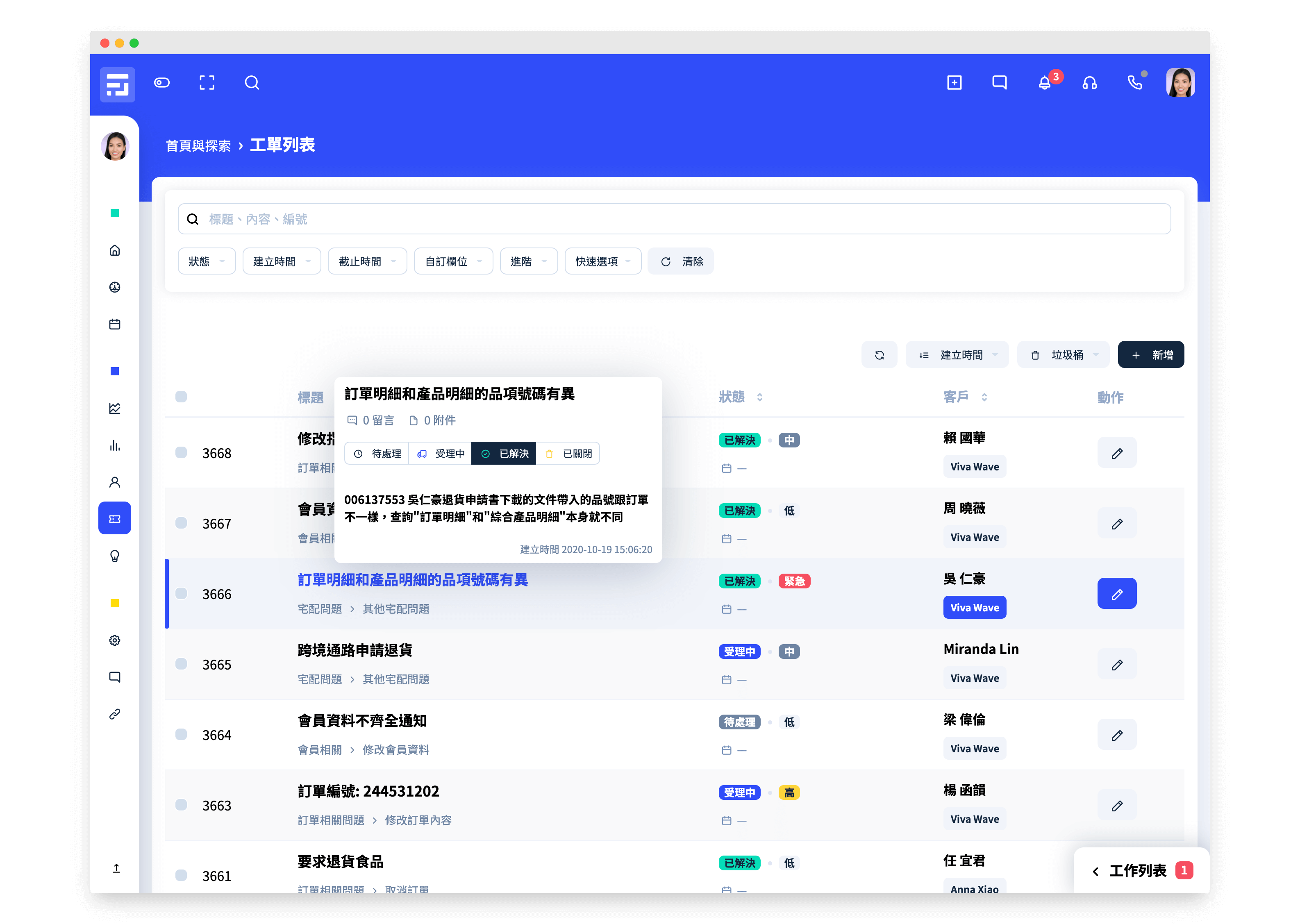The image size is (1300, 924).
Task: Open user avatar menu at top right
Action: pyautogui.click(x=1180, y=83)
